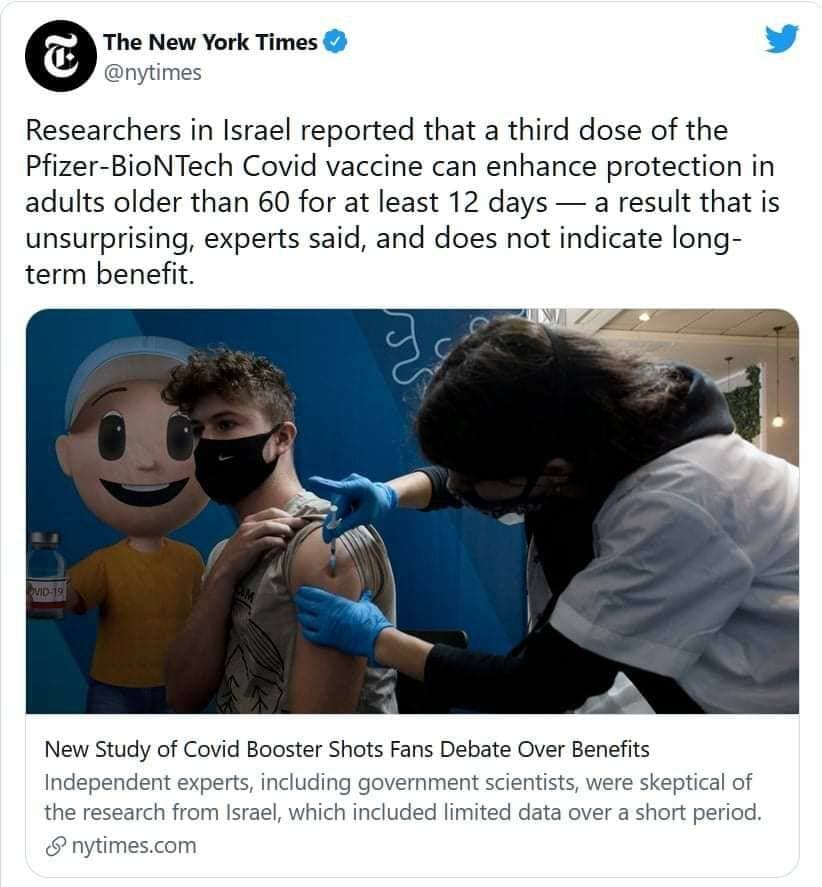Click the blue verified checkmark badge
Viewport: 822px width, 887px height.
tap(334, 42)
